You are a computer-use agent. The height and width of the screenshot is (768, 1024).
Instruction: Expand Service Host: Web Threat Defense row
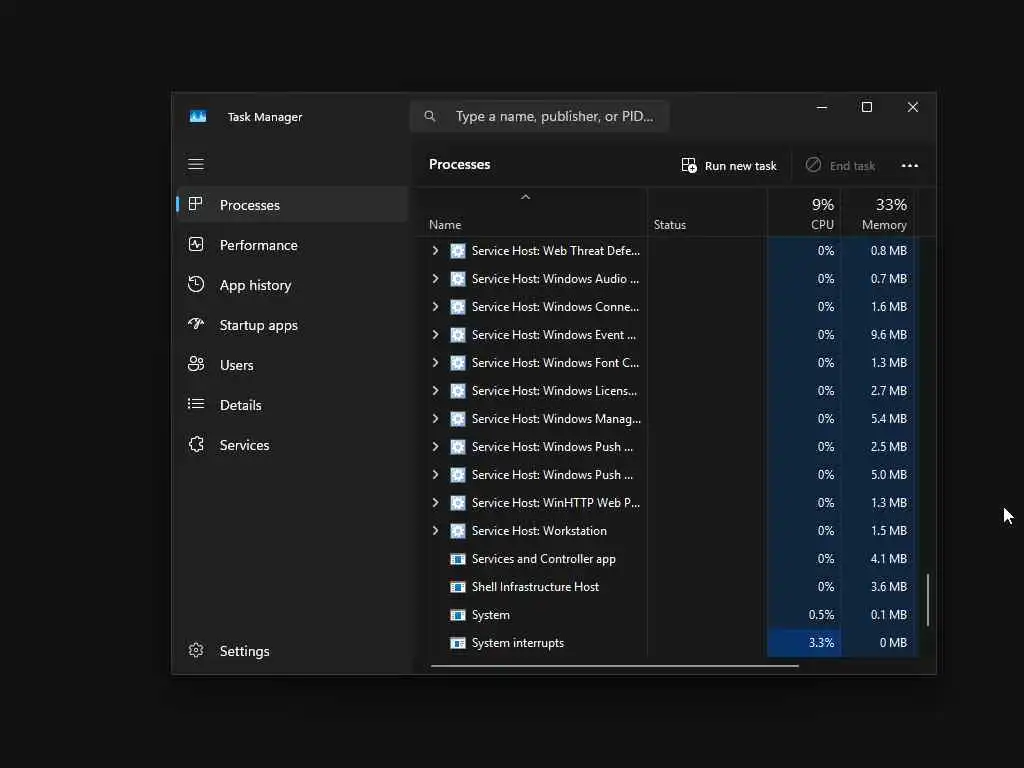[x=436, y=251]
